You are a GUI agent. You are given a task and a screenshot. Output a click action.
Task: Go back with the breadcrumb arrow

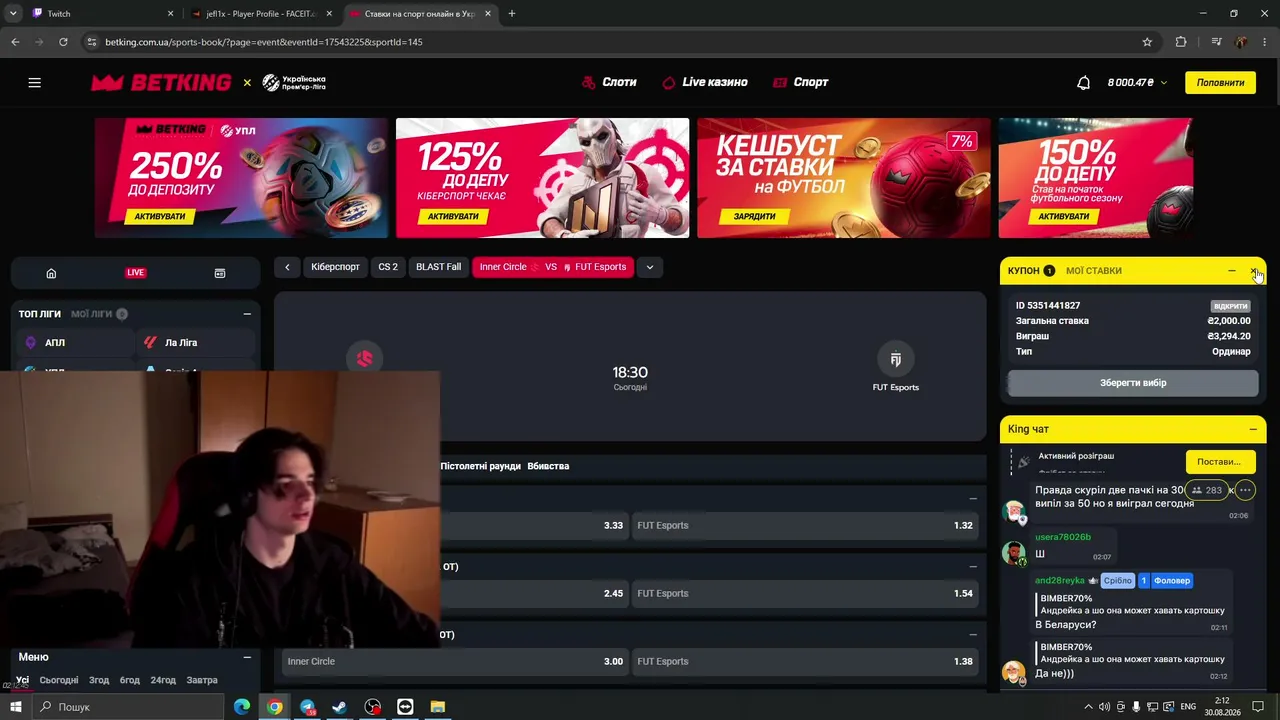pos(287,267)
